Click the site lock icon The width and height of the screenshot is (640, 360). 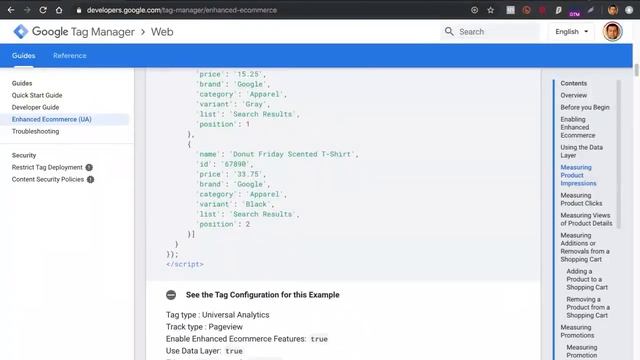point(79,10)
